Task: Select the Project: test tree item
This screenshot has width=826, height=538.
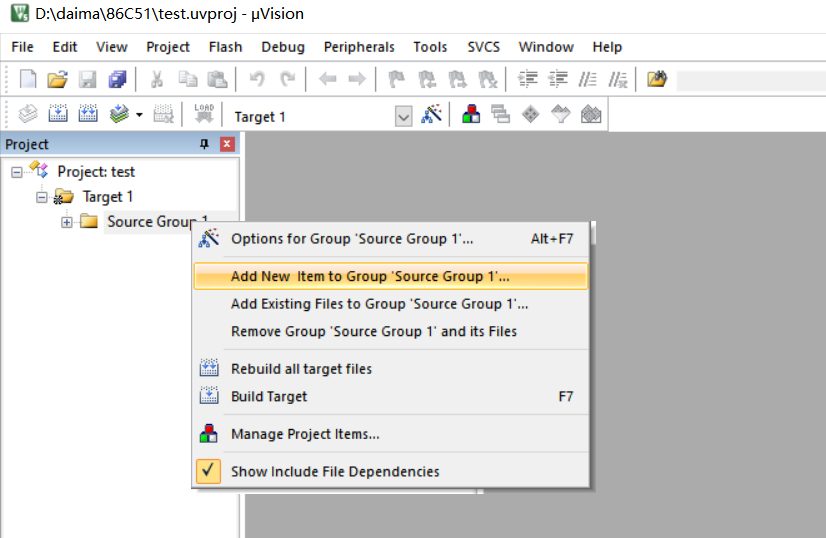Action: [x=96, y=172]
